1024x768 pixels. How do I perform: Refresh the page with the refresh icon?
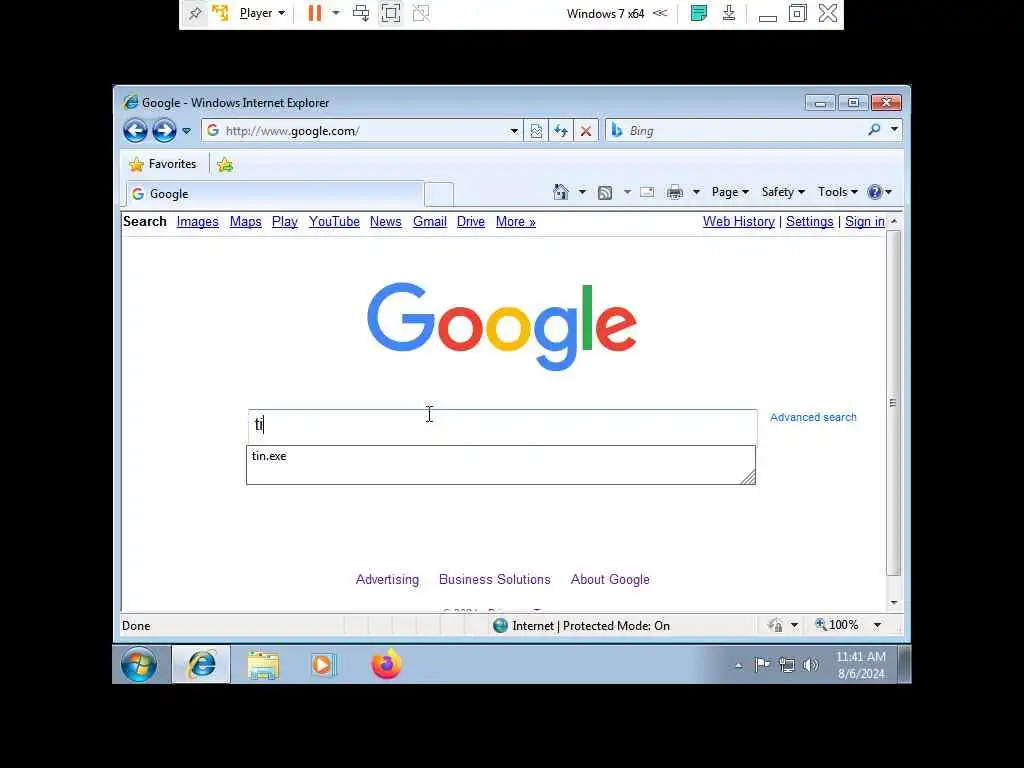pos(561,131)
